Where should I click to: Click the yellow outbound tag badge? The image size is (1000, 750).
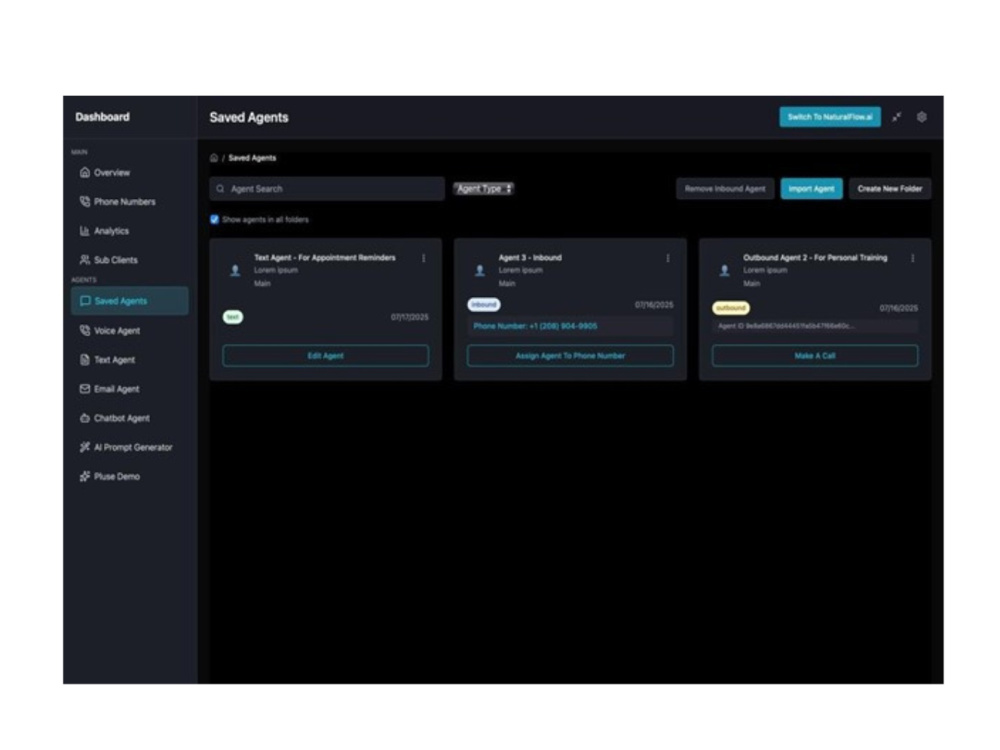[x=731, y=308]
